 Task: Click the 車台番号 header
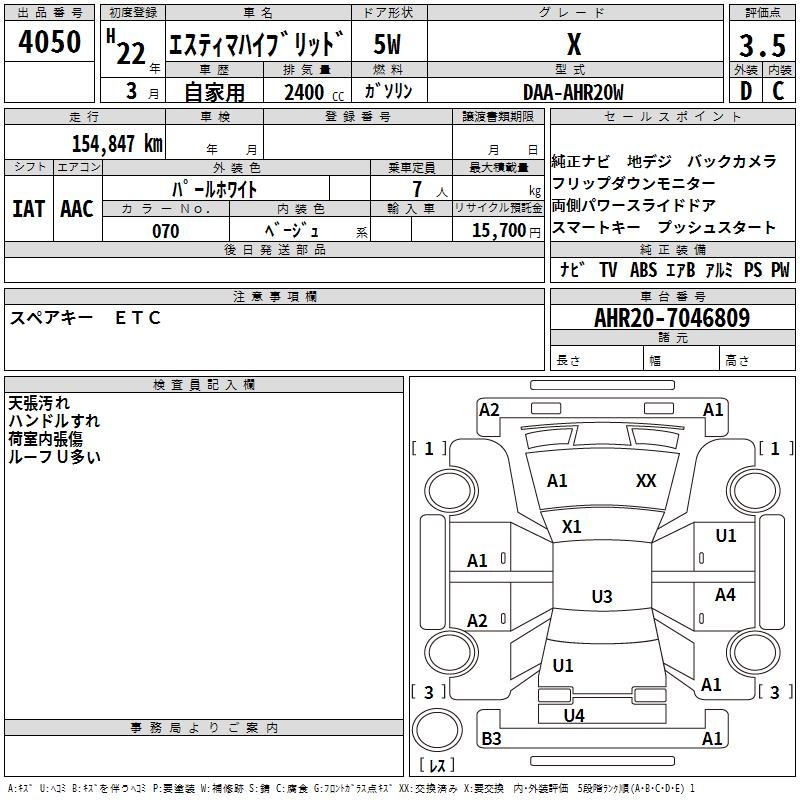672,296
